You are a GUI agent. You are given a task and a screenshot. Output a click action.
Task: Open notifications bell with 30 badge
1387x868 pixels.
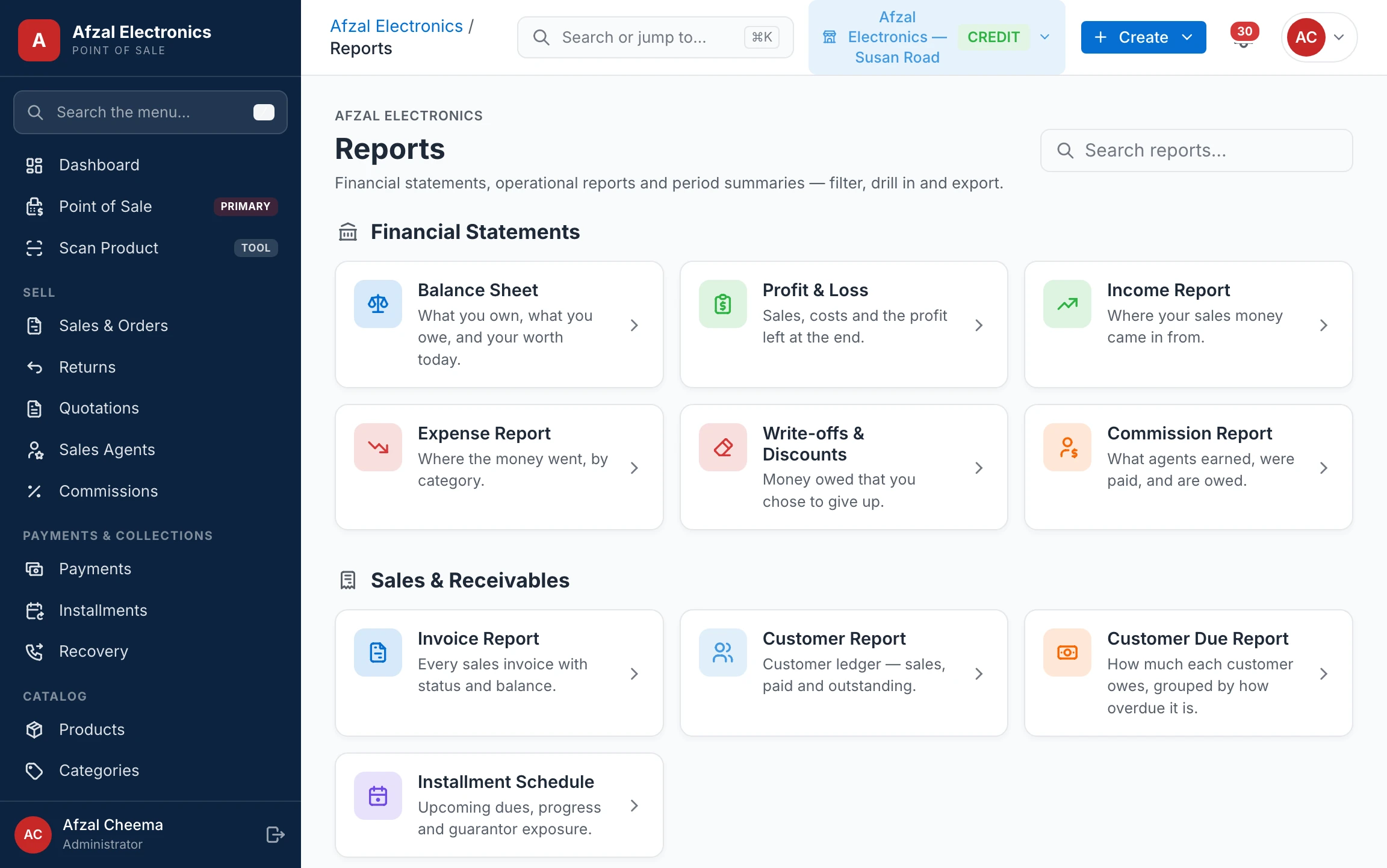pos(1244,37)
